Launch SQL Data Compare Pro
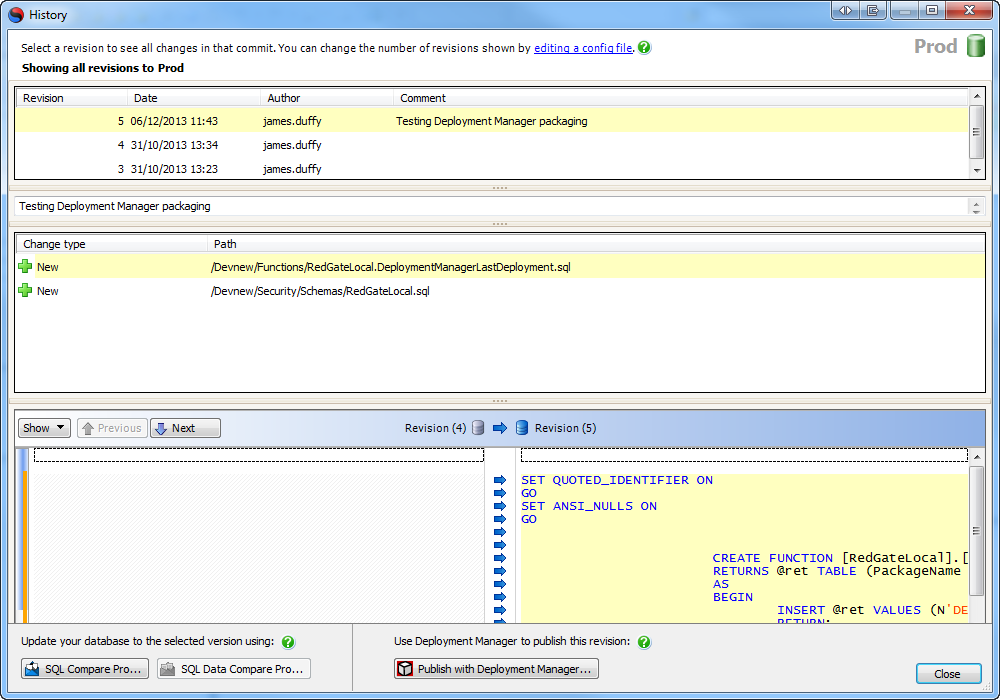Viewport: 1000px width, 700px height. 232,669
